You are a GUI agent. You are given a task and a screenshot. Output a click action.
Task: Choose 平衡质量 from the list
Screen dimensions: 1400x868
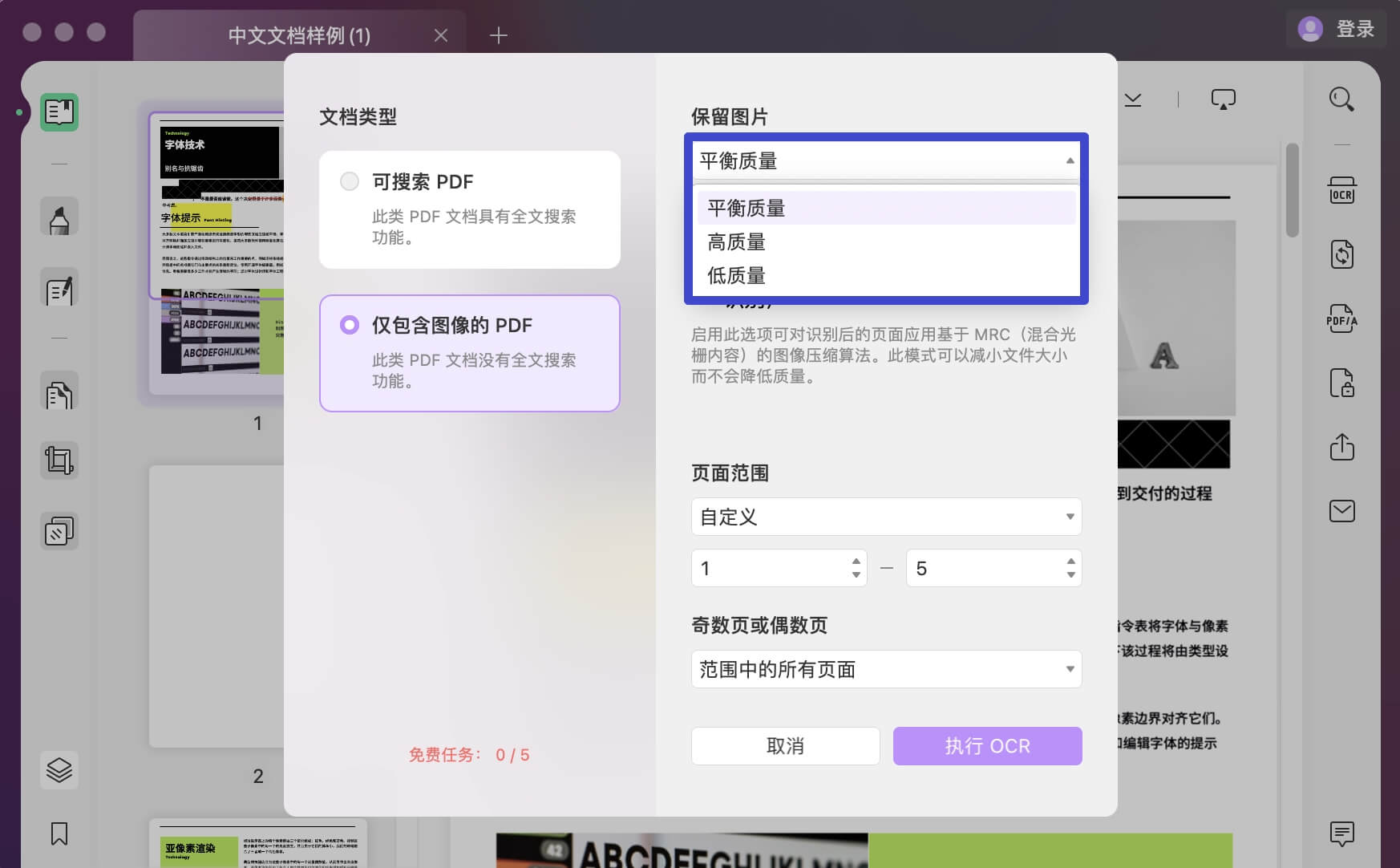click(x=886, y=209)
